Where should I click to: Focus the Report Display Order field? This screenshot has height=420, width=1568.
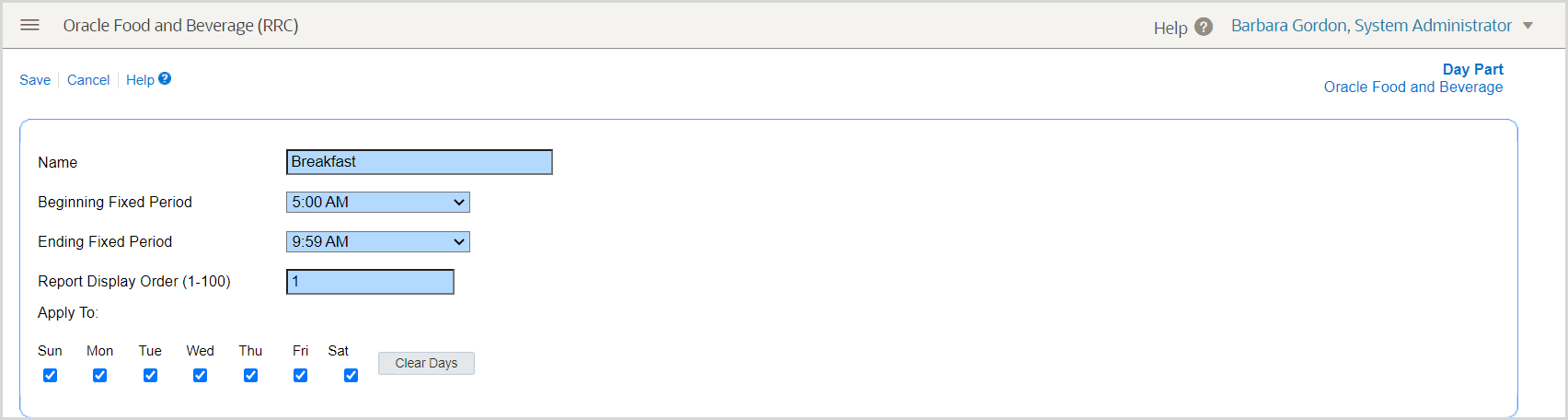point(370,282)
